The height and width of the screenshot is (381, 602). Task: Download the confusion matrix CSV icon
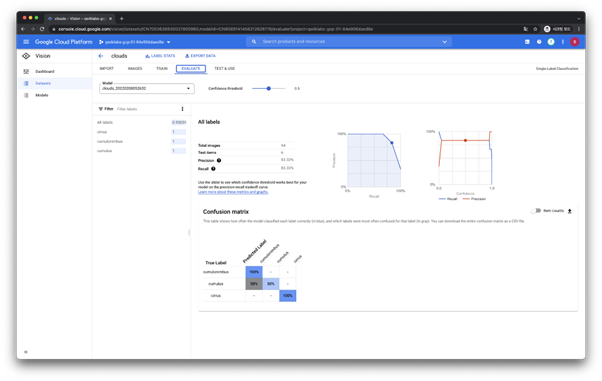[570, 211]
